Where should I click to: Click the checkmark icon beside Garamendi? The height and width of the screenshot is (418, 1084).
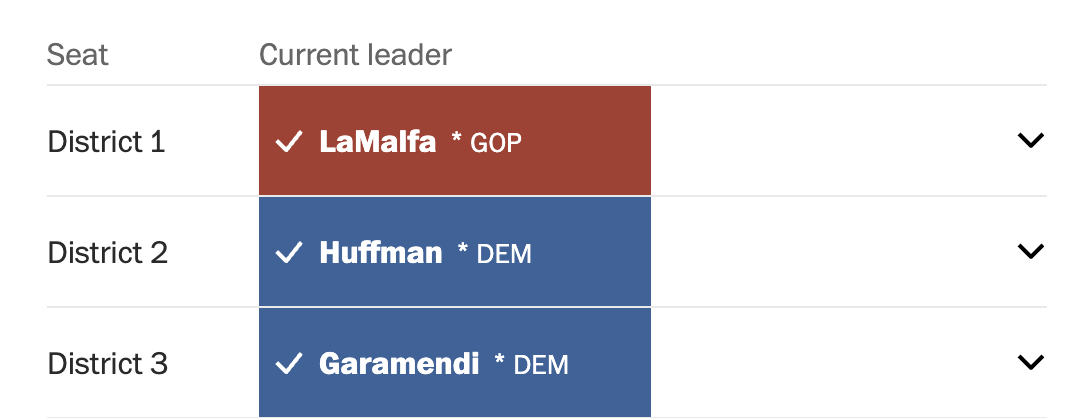tap(289, 363)
